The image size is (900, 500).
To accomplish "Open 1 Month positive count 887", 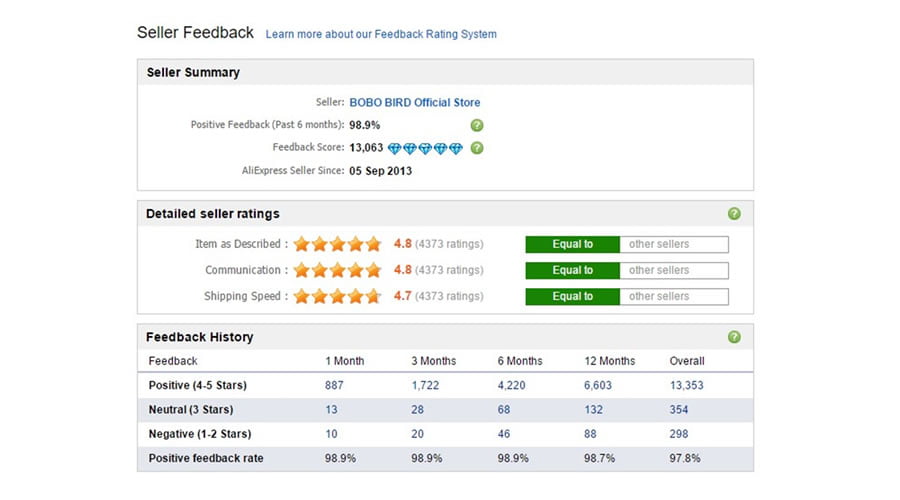I will point(334,385).
